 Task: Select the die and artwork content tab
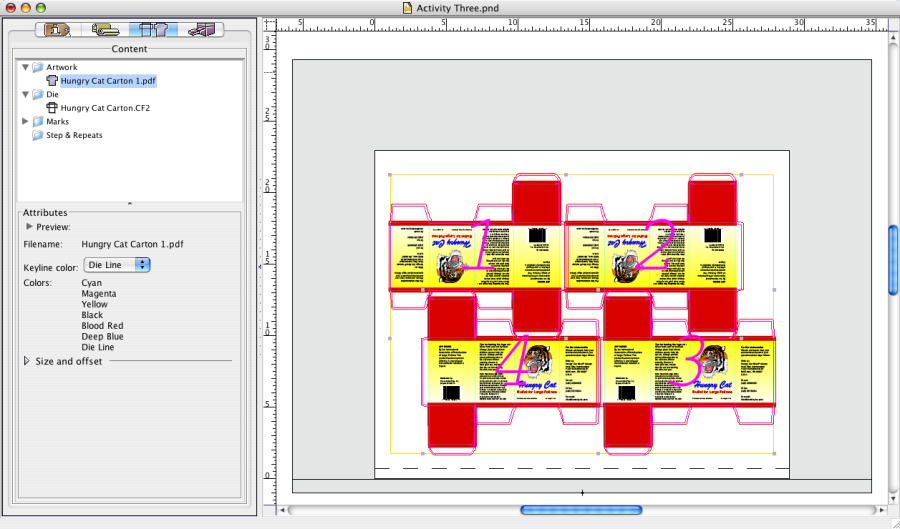[x=153, y=30]
